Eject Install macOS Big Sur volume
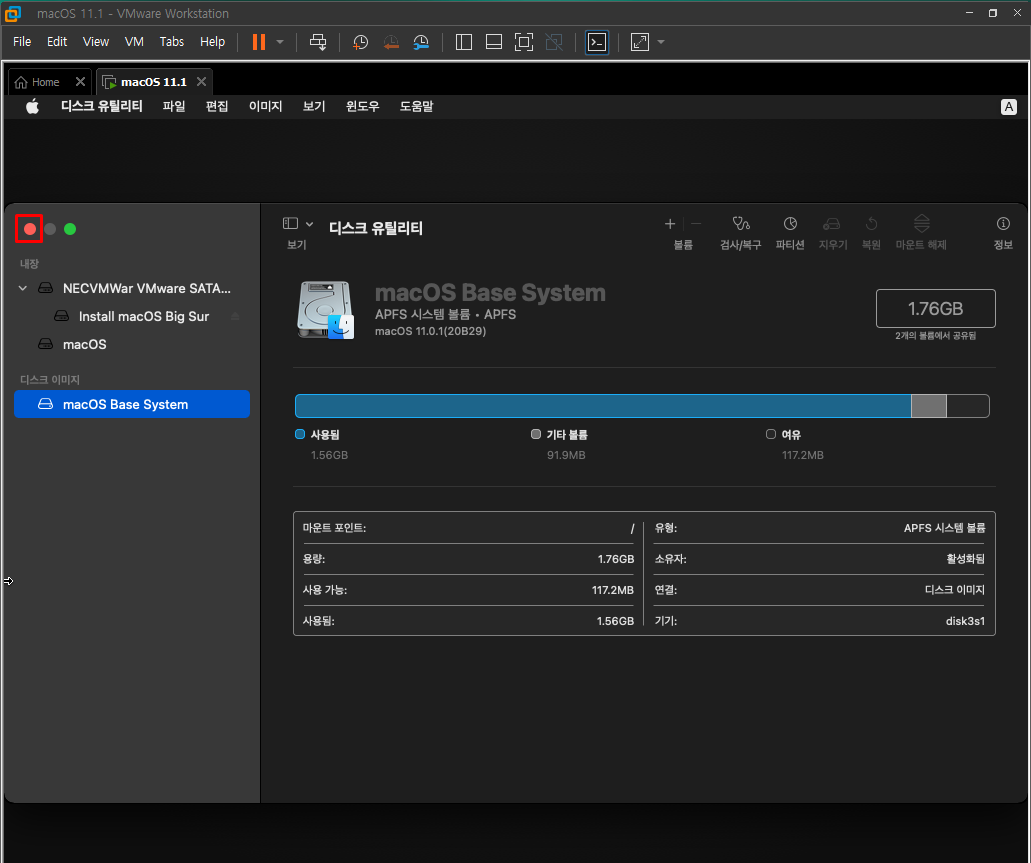This screenshot has height=863, width=1031. (235, 316)
